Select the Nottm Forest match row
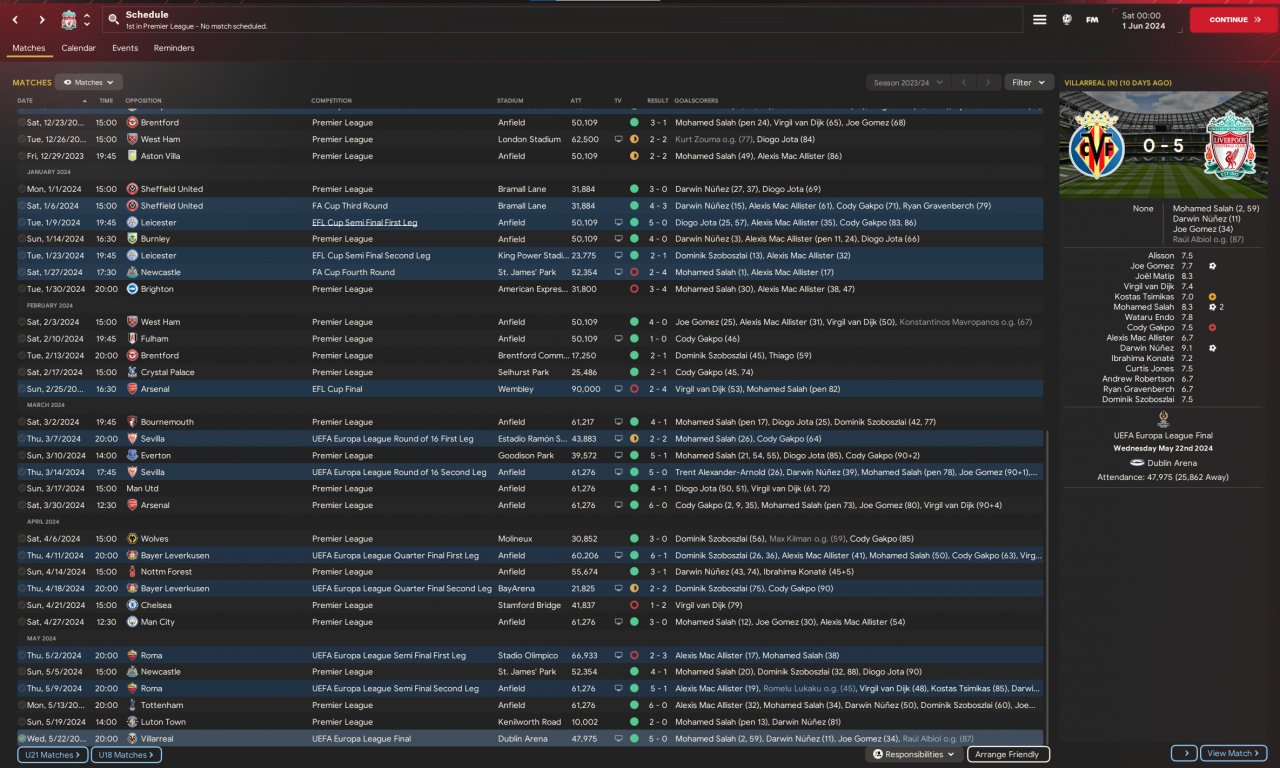The image size is (1280, 768). [529, 572]
